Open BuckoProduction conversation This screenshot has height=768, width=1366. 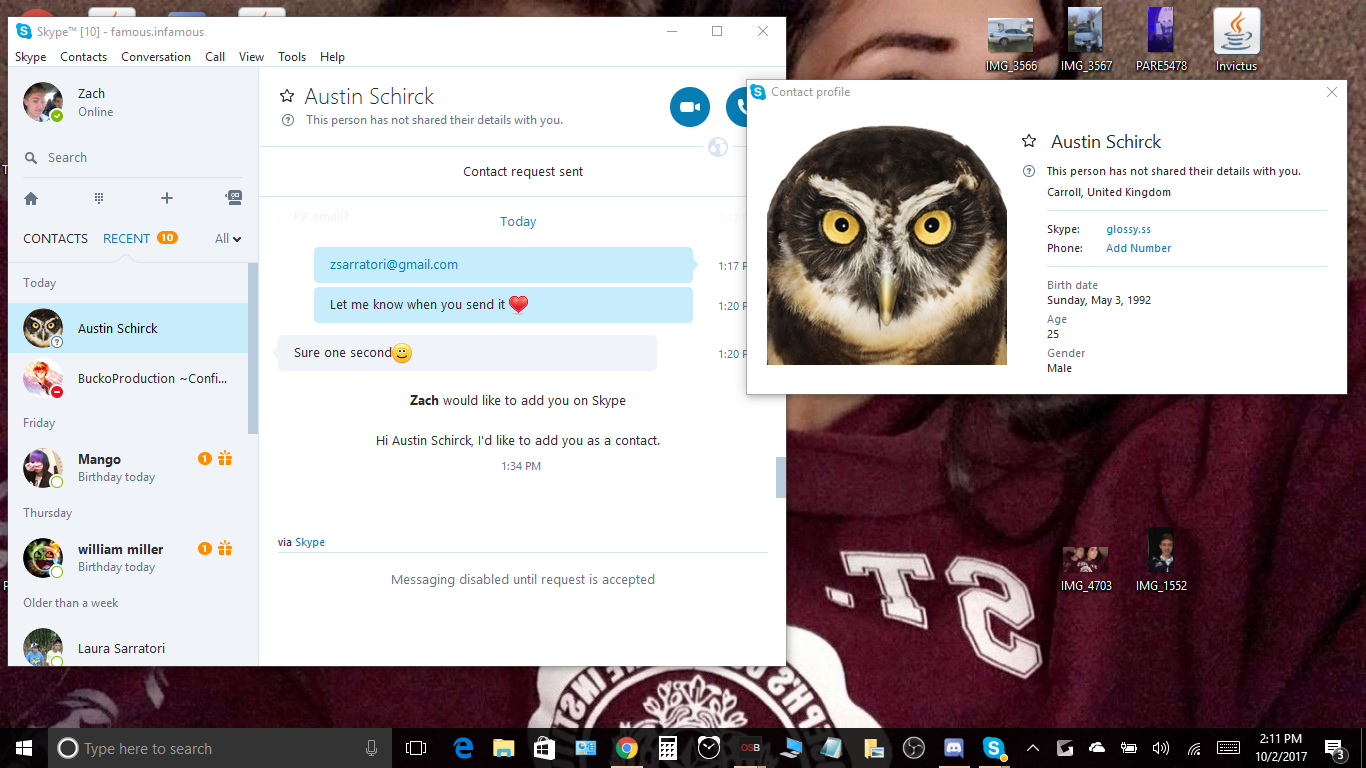[x=128, y=378]
